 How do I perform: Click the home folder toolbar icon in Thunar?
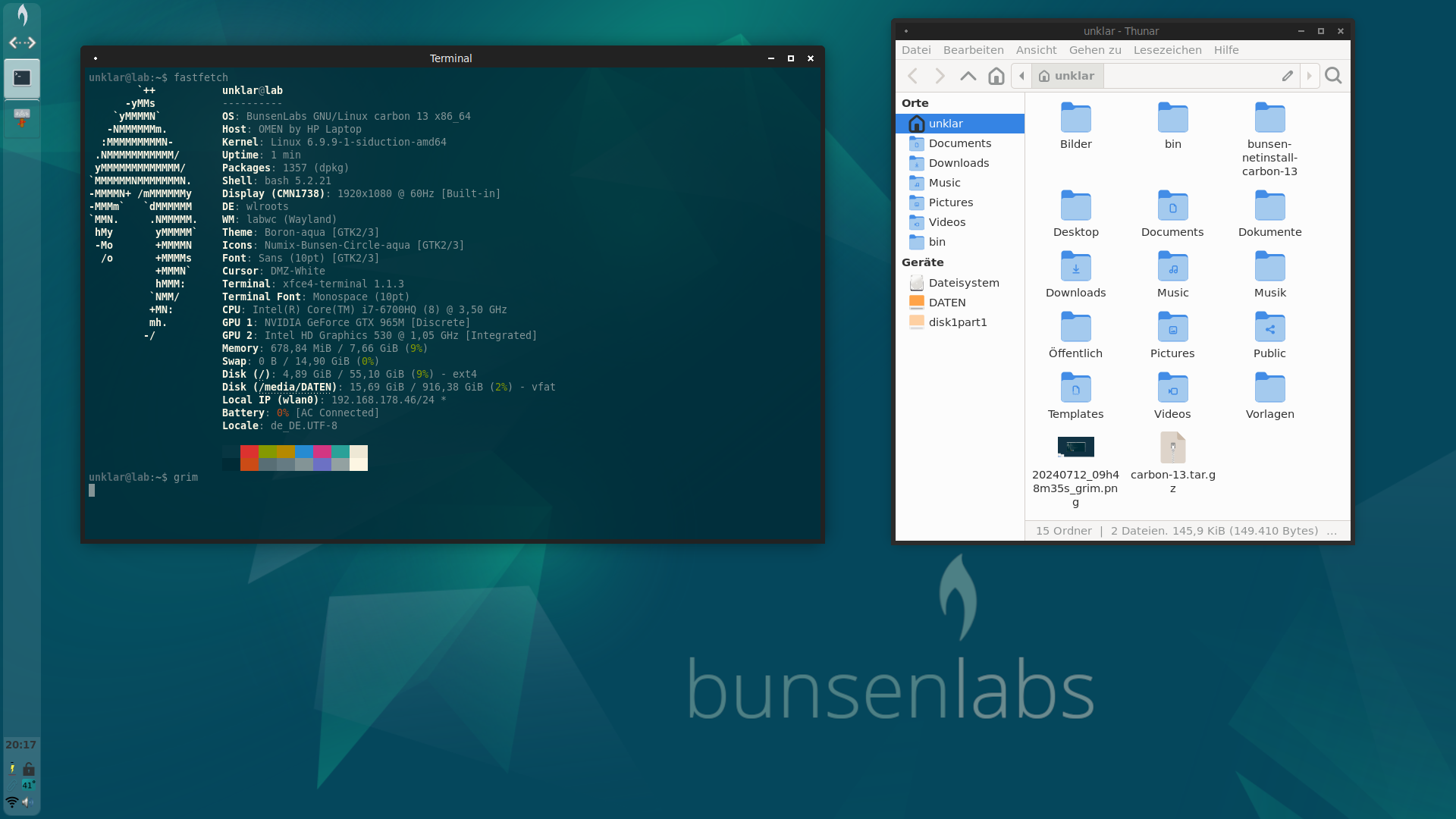coord(996,76)
